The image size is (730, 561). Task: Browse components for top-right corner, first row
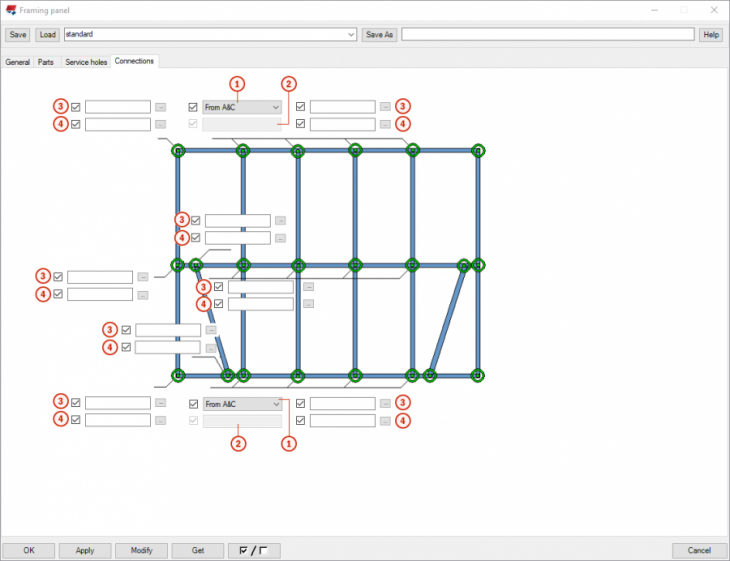[385, 107]
